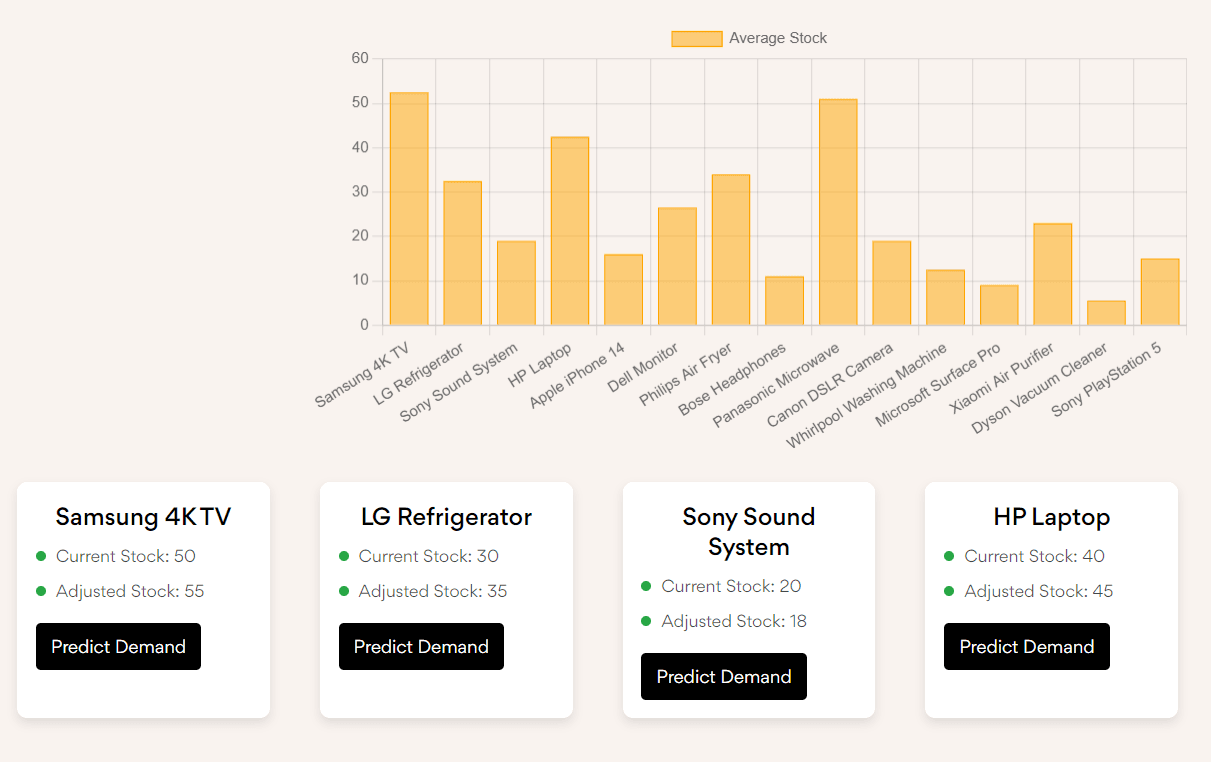The image size is (1211, 762).
Task: Click the Samsung 4K TV card heading
Action: coord(143,517)
